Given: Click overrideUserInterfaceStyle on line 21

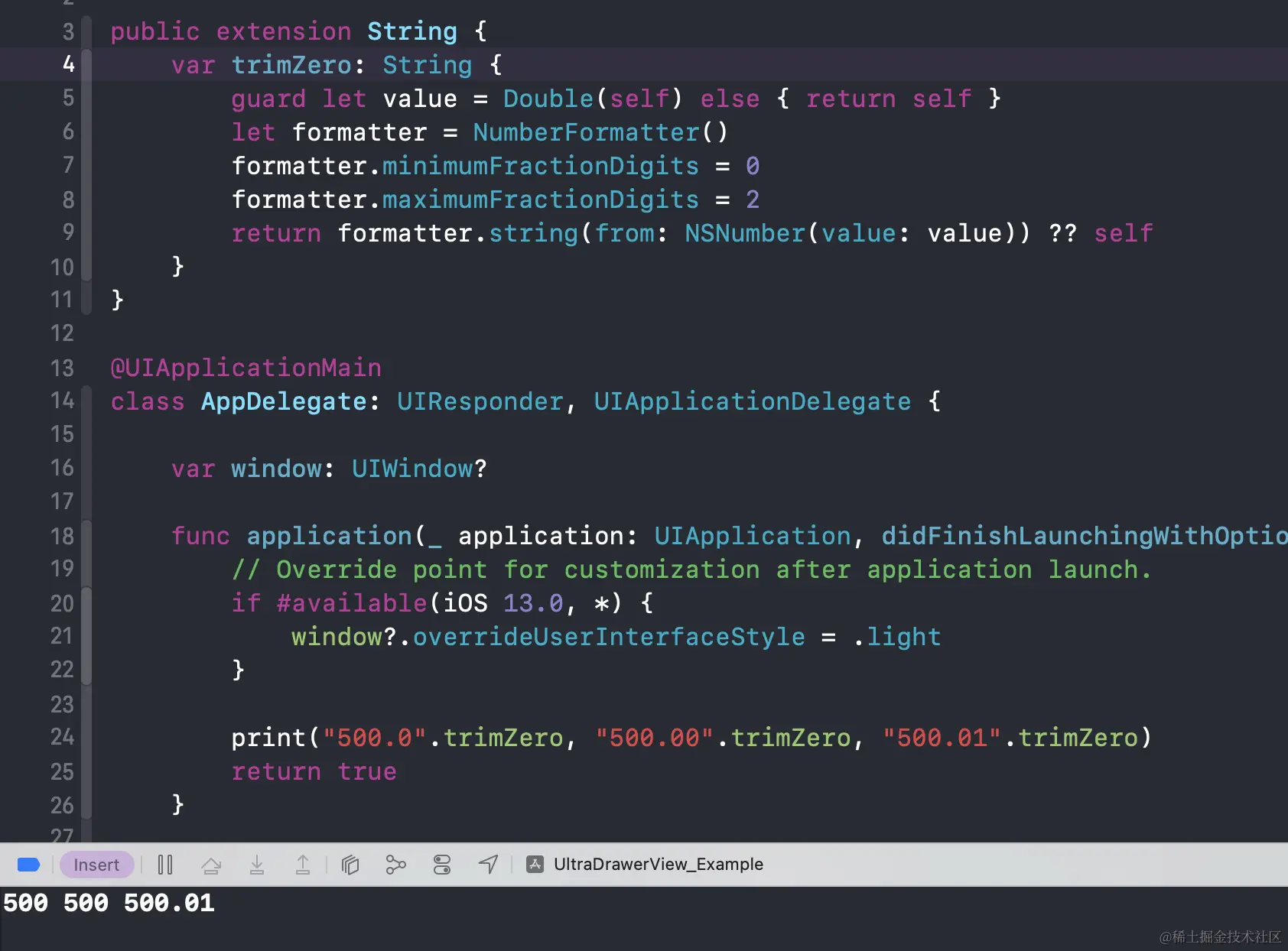Looking at the screenshot, I should point(609,637).
